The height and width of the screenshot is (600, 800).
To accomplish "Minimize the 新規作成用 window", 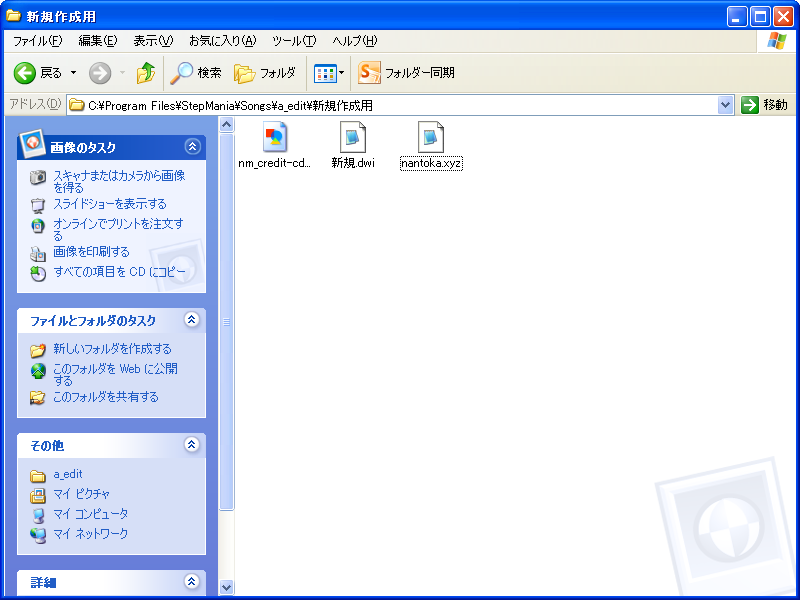I will (x=737, y=17).
